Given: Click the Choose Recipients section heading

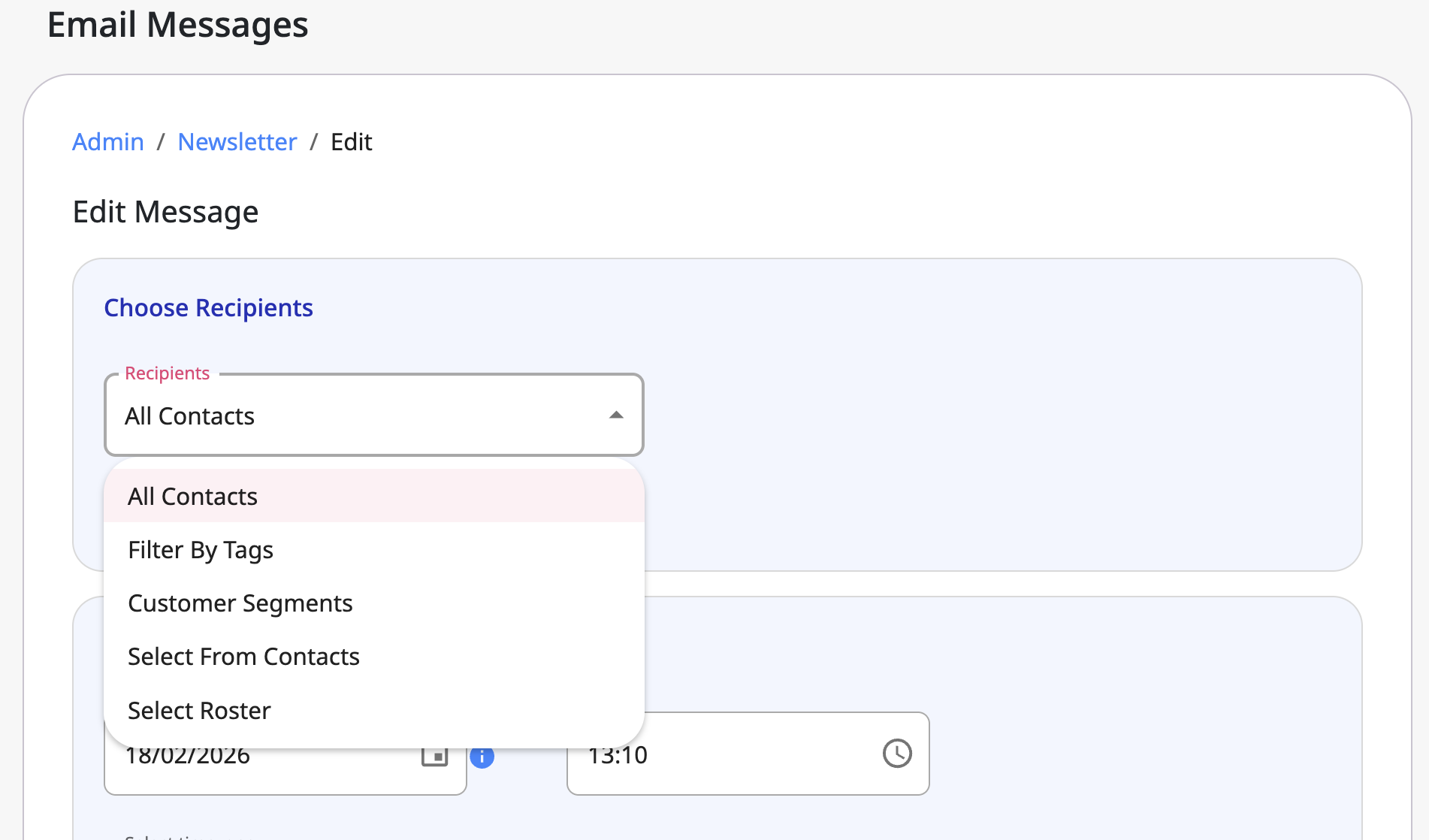Looking at the screenshot, I should click(208, 308).
